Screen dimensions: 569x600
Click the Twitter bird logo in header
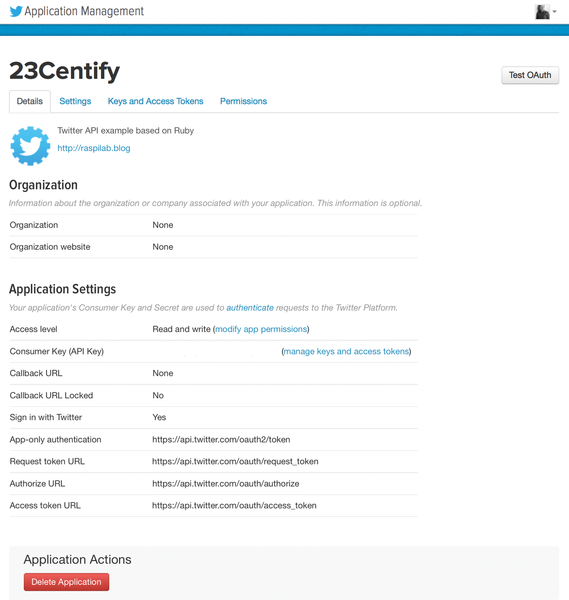tap(16, 11)
